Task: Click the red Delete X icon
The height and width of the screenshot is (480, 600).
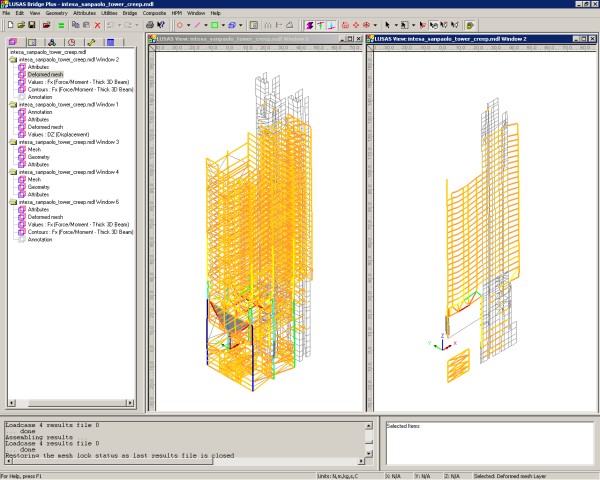Action: click(x=97, y=24)
